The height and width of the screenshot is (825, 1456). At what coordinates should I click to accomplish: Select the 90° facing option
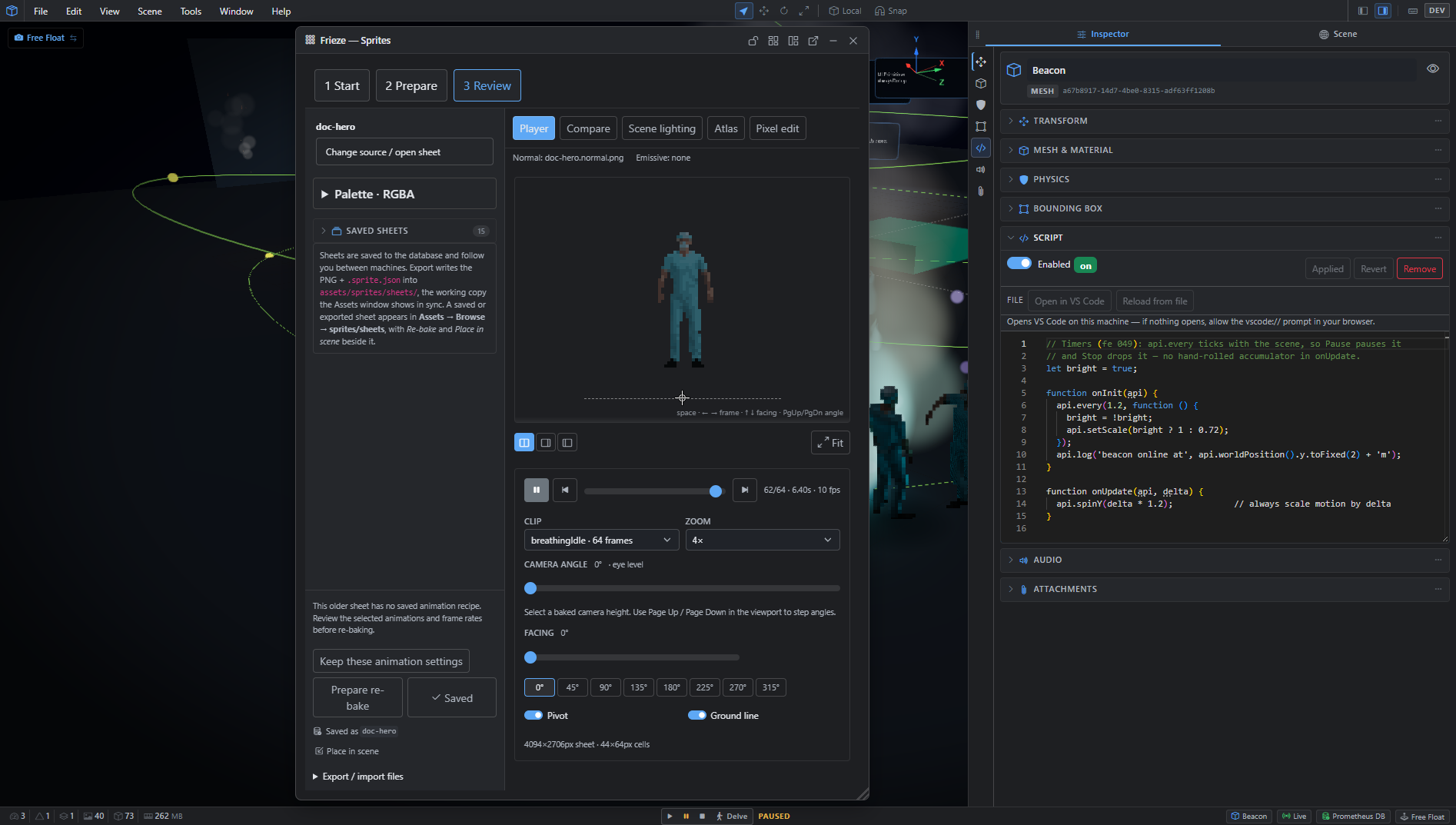click(606, 687)
